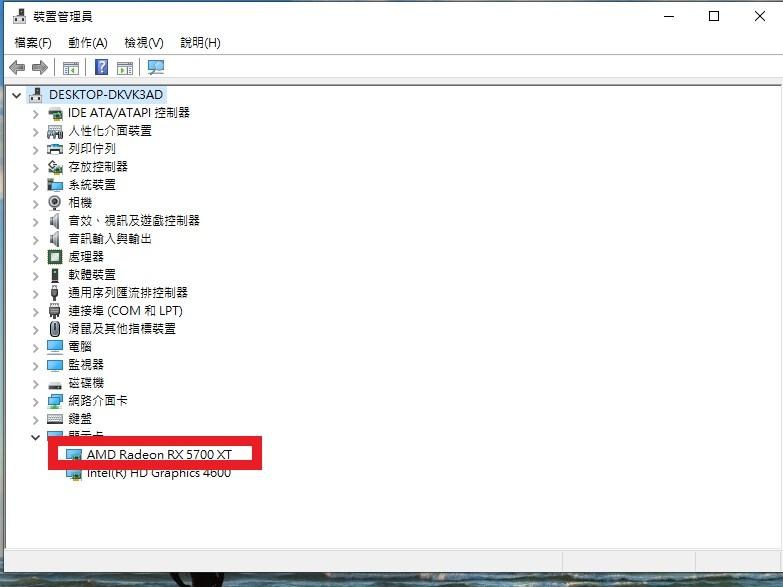The width and height of the screenshot is (783, 587).
Task: Expand the 網路介面卡 network adapters node
Action: 35,402
